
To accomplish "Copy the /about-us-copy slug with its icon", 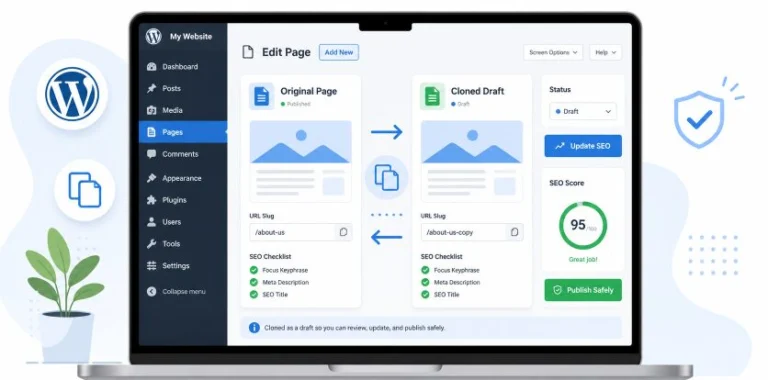I will pos(514,232).
